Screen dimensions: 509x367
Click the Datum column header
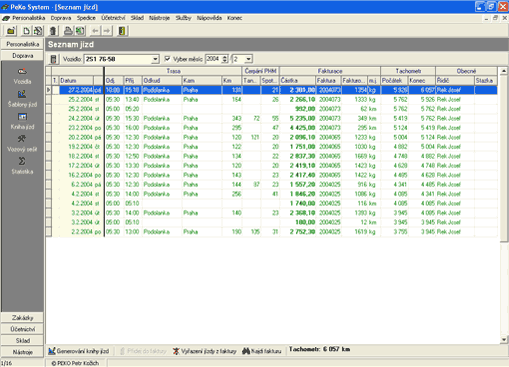point(76,80)
